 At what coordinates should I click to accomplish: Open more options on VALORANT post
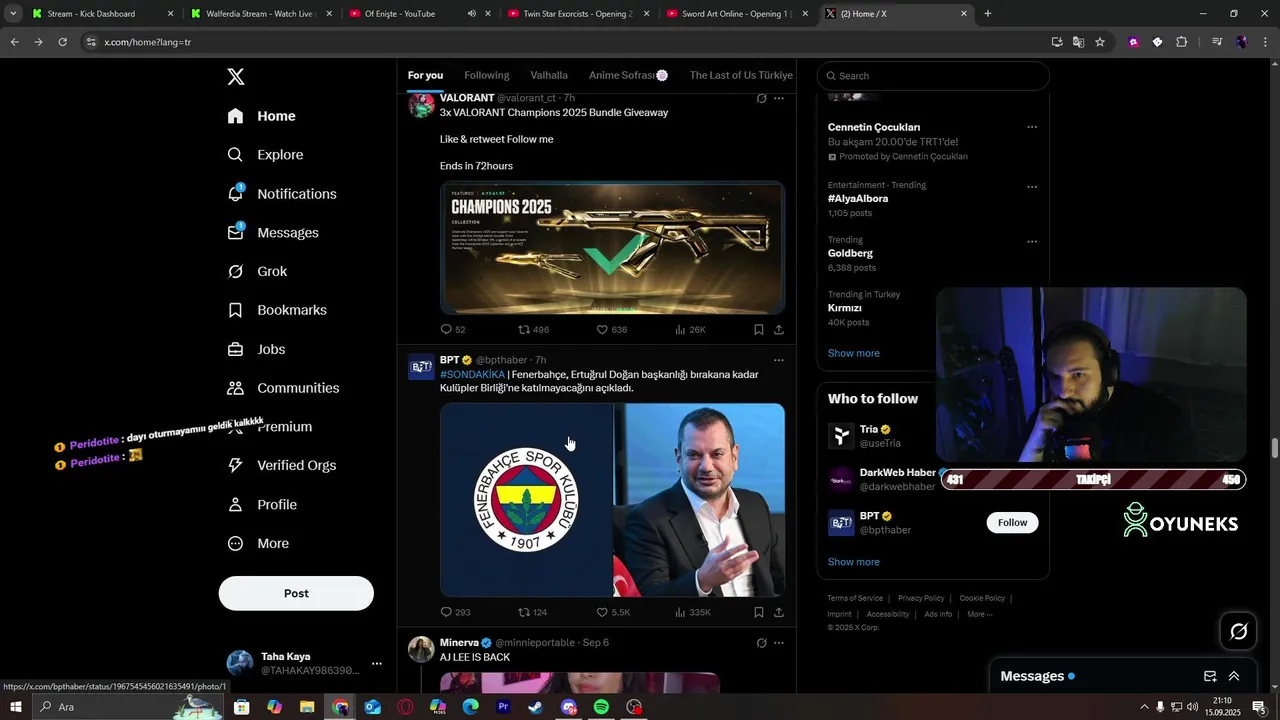(x=779, y=98)
